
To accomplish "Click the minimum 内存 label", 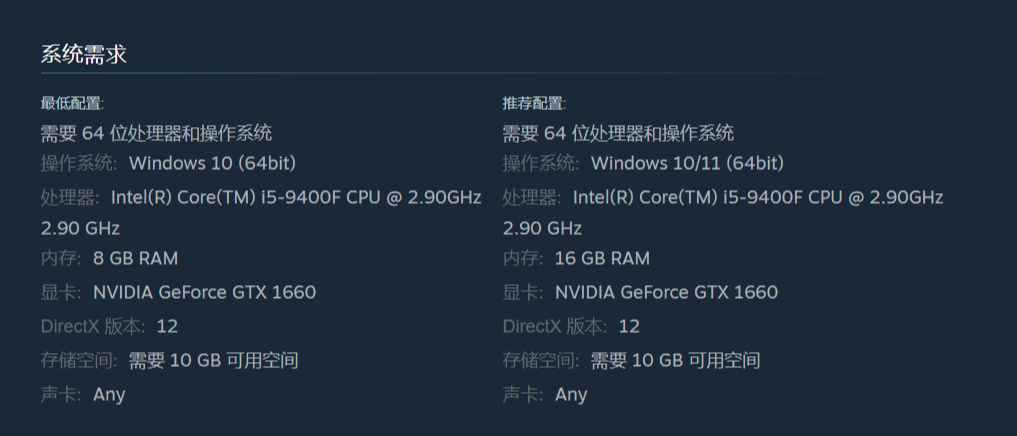I will click(61, 258).
